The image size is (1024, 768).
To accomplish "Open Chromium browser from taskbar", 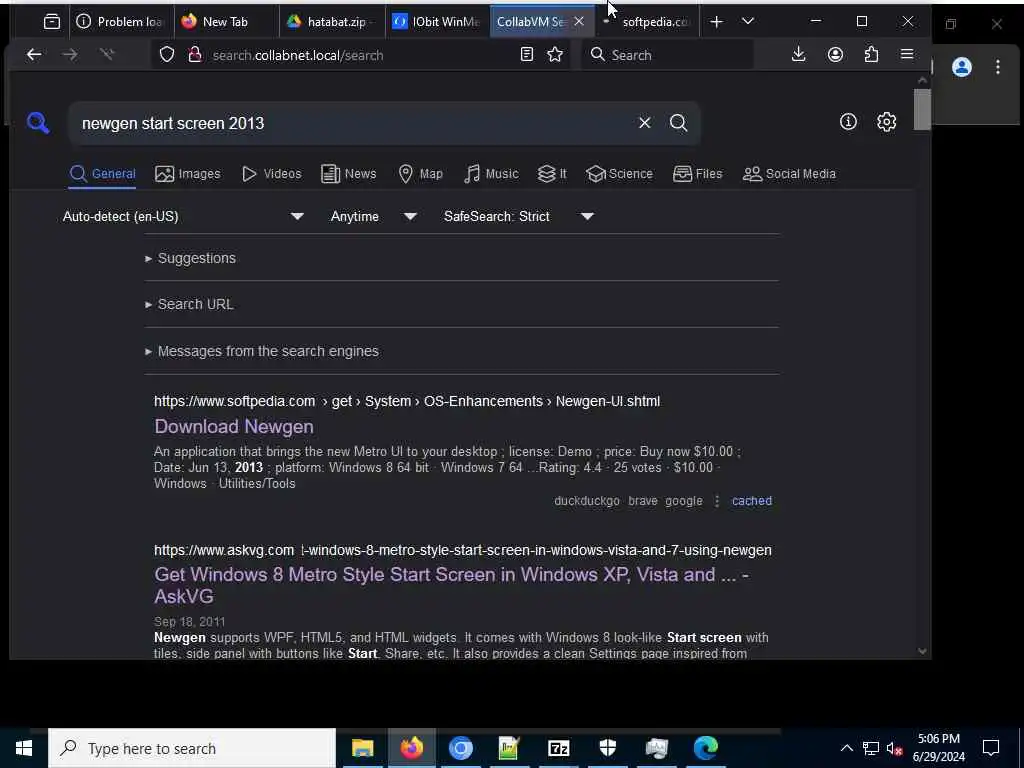I will pyautogui.click(x=460, y=748).
